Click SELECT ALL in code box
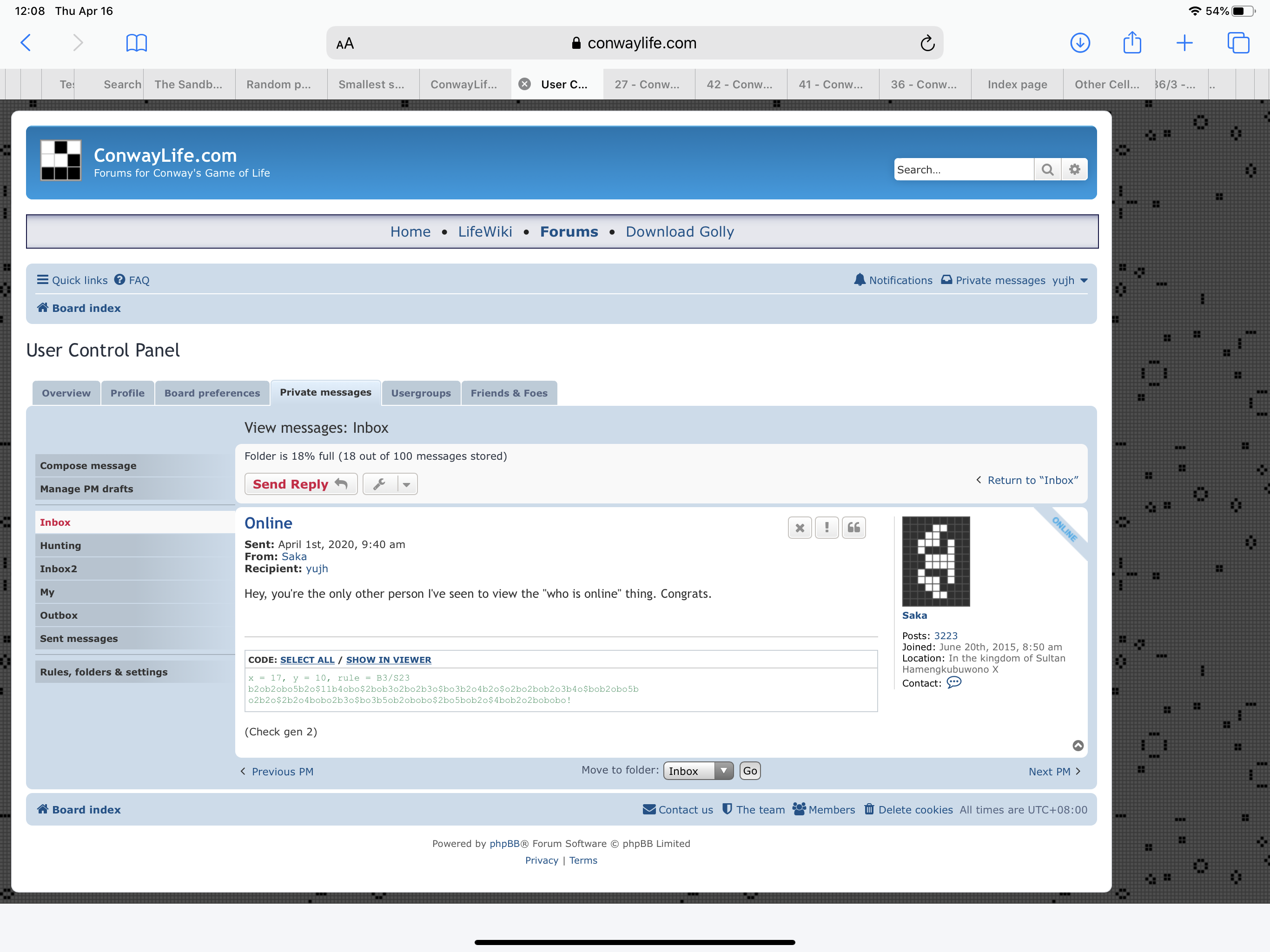The width and height of the screenshot is (1270, 952). [x=307, y=660]
